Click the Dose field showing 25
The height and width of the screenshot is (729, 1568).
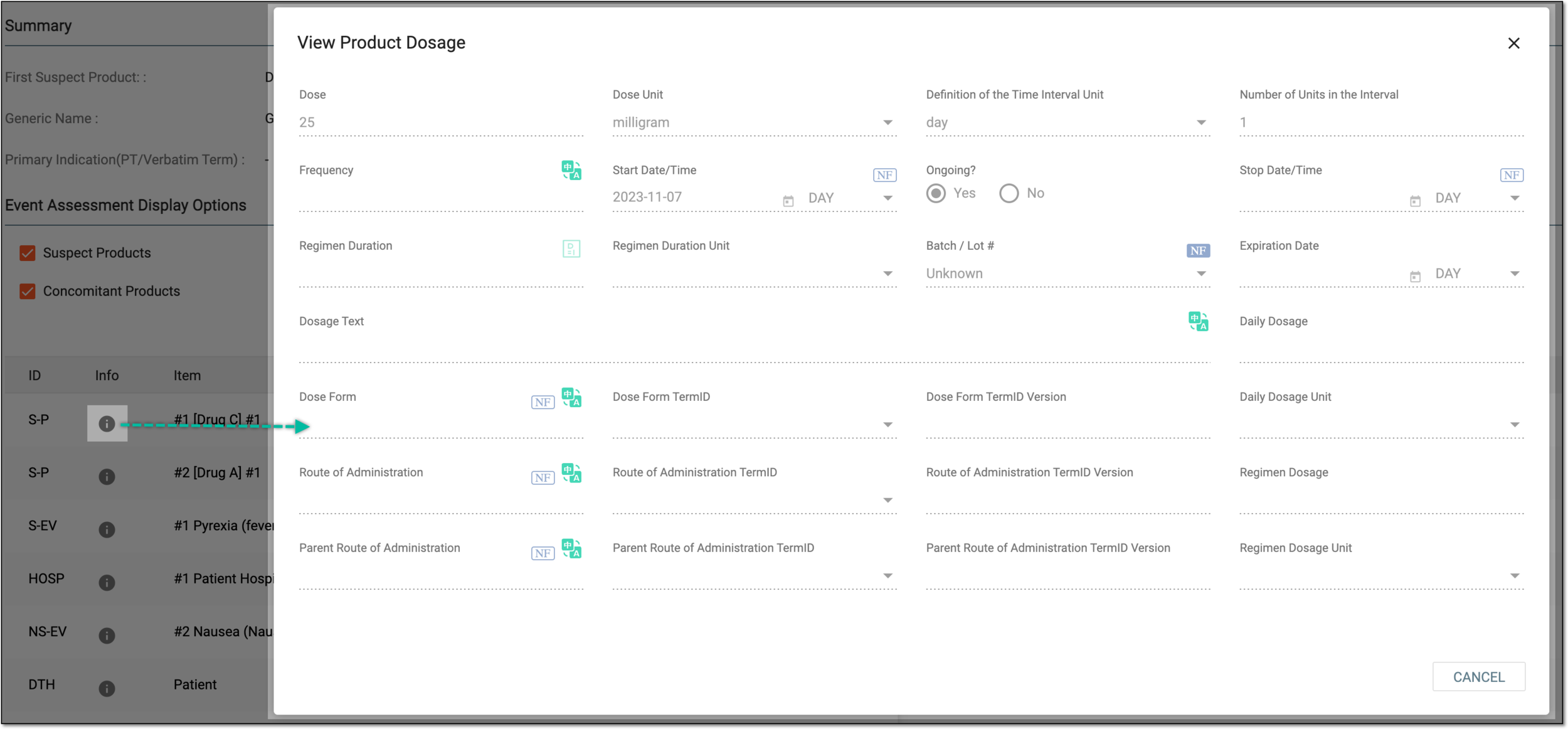pos(441,122)
